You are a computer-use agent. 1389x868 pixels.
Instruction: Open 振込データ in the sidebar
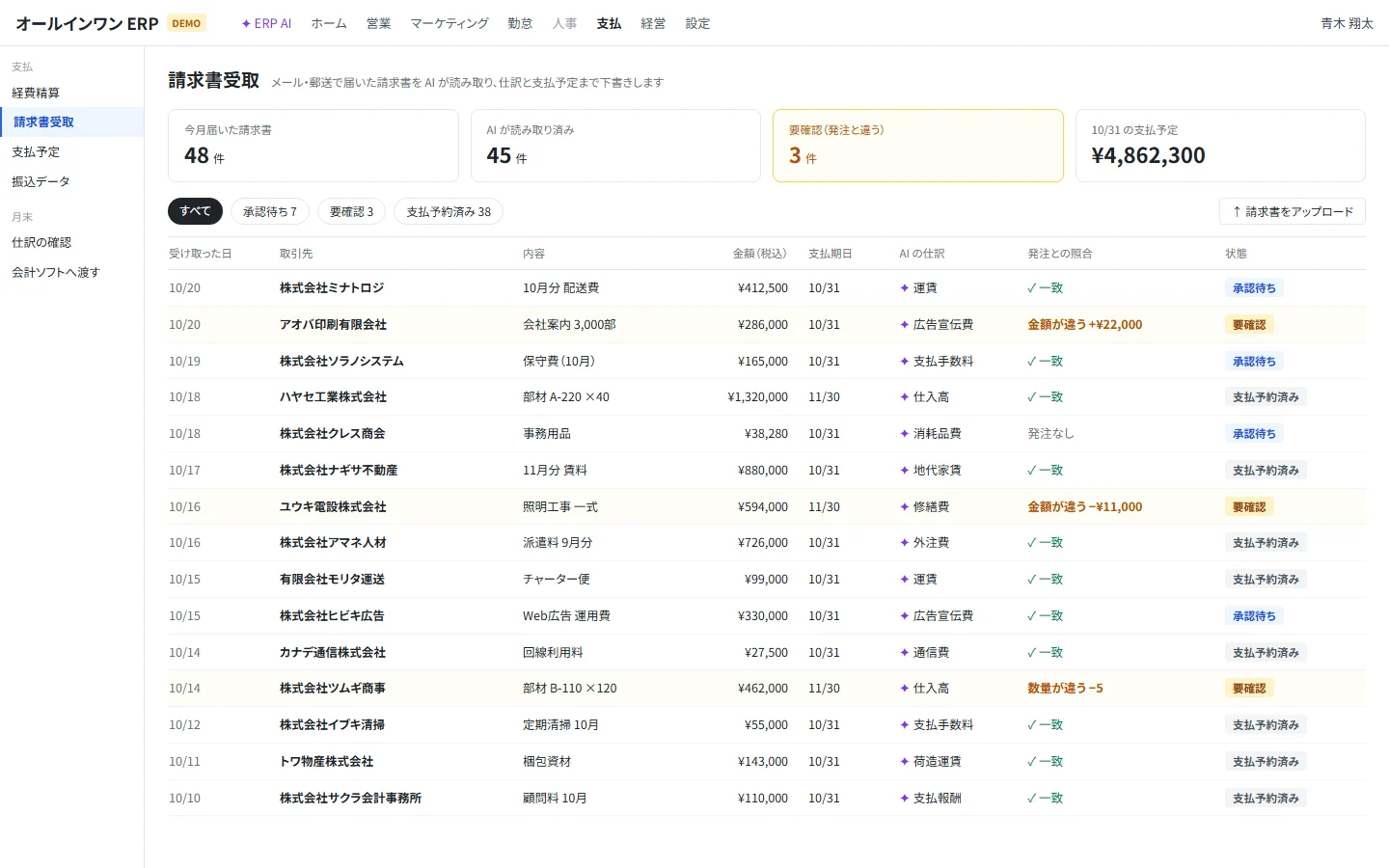coord(41,181)
